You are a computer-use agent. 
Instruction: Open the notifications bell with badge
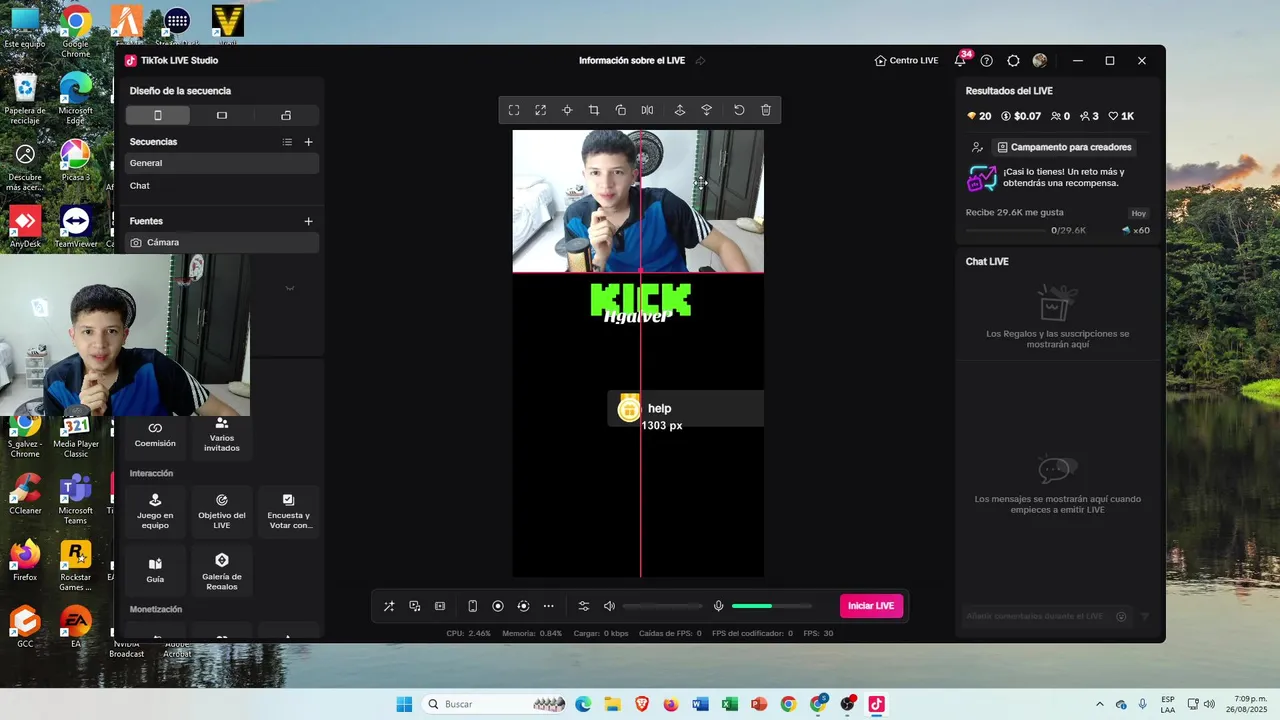961,60
